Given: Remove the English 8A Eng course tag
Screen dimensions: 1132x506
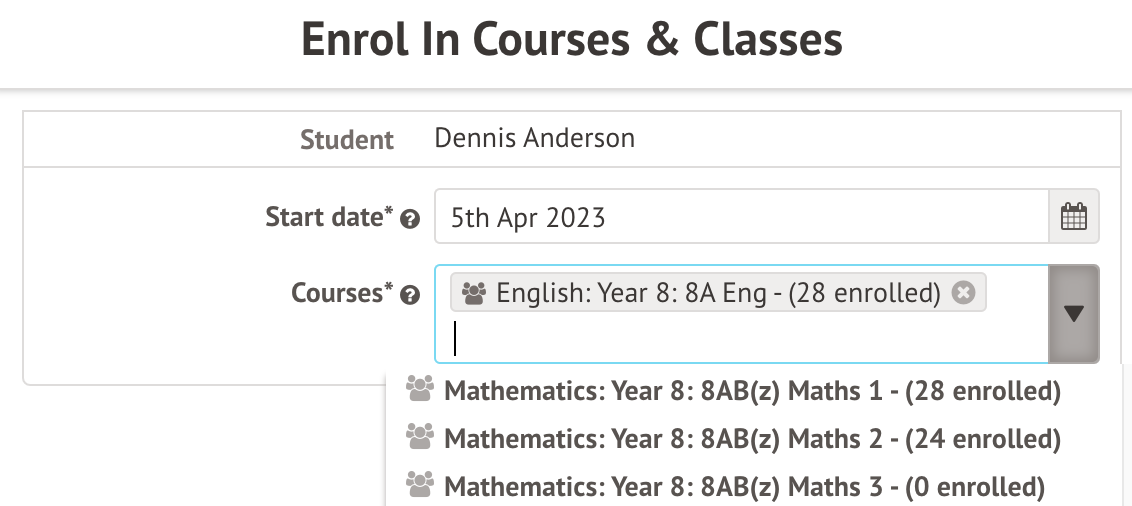Looking at the screenshot, I should [x=963, y=293].
